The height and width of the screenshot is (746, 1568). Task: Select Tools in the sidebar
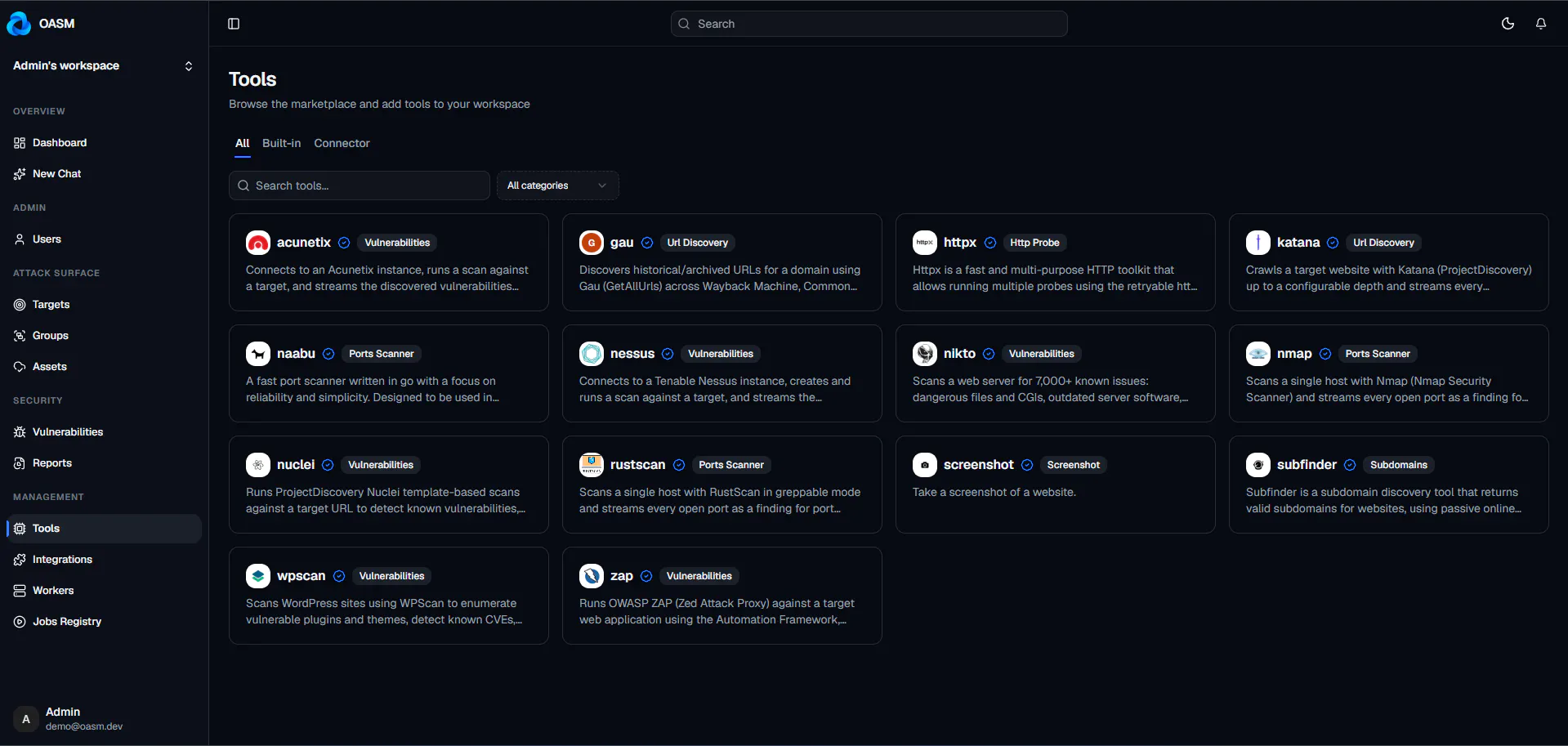tap(104, 529)
